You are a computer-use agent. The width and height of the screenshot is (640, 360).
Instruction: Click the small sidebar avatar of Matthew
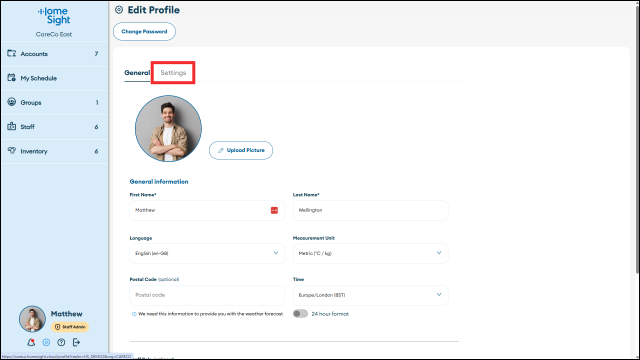32,319
